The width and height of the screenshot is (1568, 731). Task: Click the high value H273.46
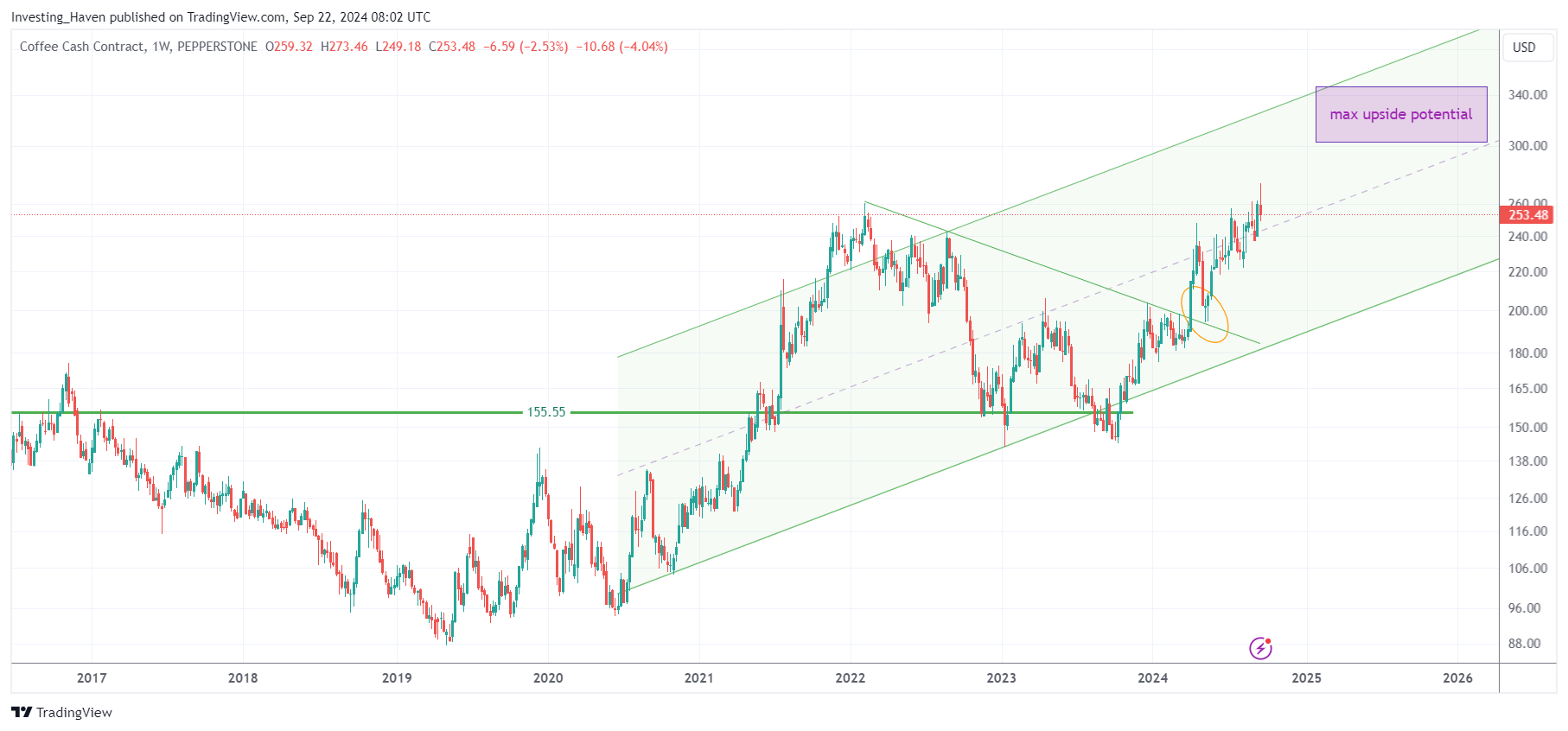pos(344,47)
